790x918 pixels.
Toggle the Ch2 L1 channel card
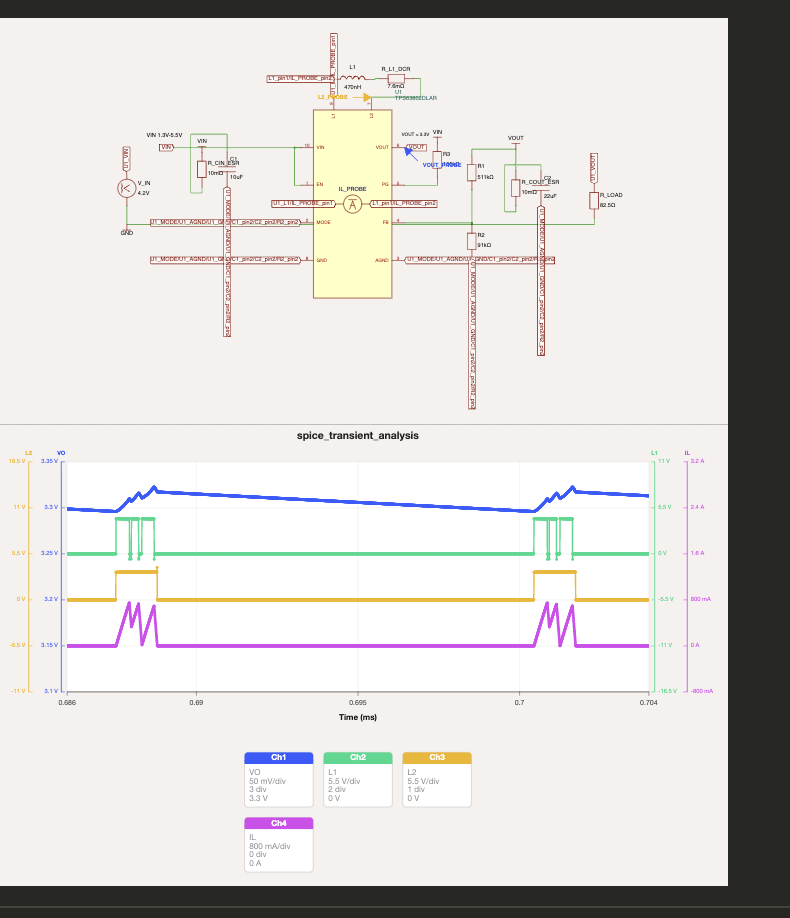pos(358,779)
